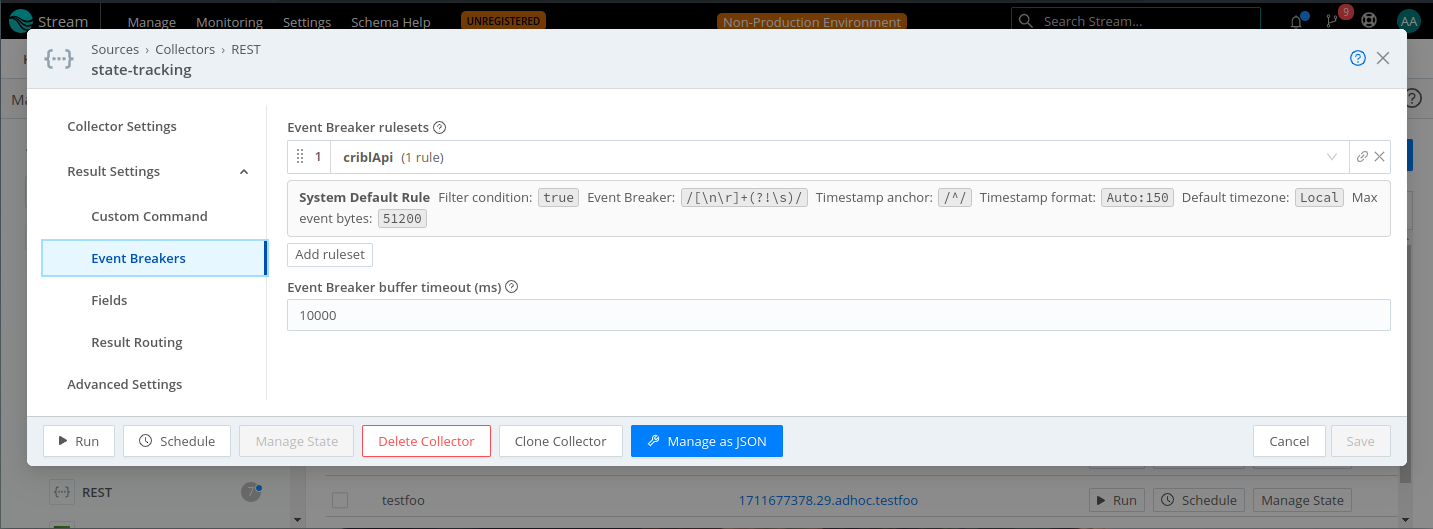Screen dimensions: 1433x529
Task: Open the Manage menu in top bar
Action: (152, 22)
